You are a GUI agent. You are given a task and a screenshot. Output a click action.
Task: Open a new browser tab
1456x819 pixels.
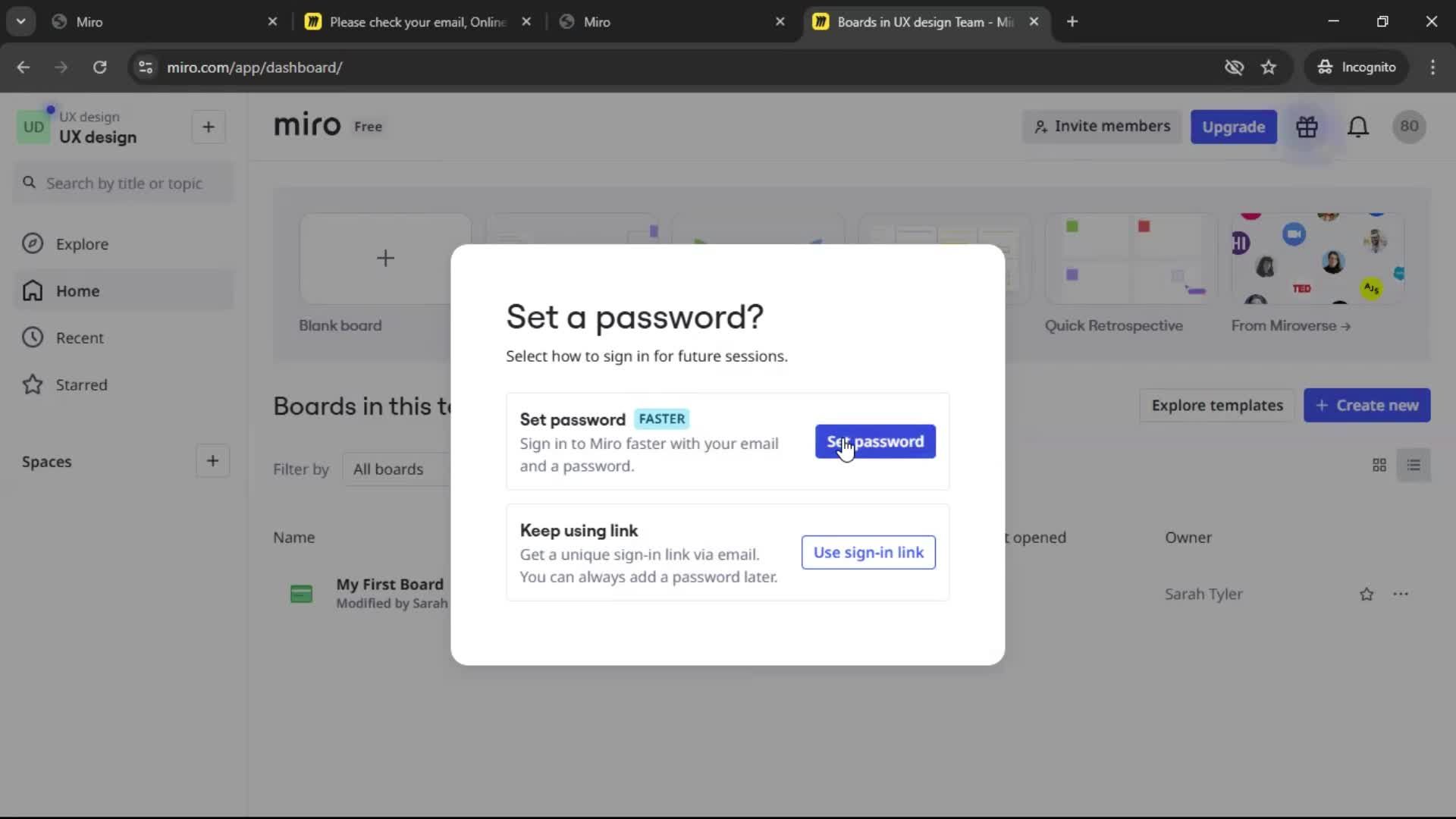1072,22
